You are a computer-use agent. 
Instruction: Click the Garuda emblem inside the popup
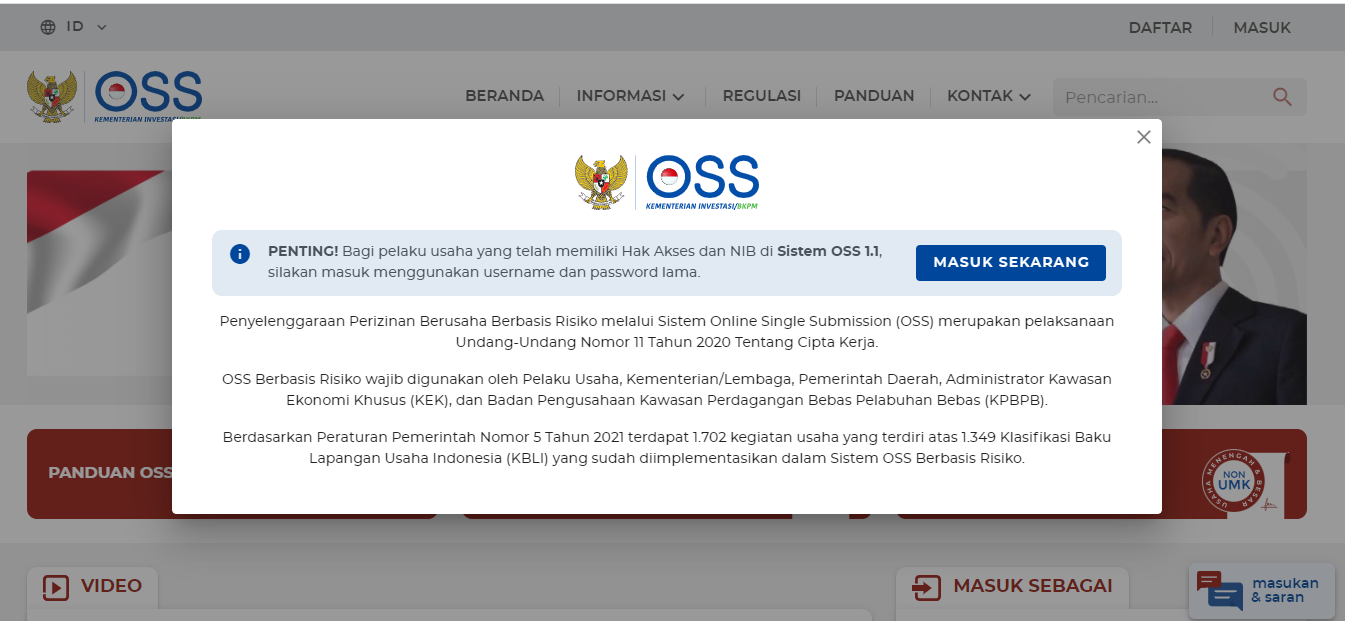tap(601, 182)
